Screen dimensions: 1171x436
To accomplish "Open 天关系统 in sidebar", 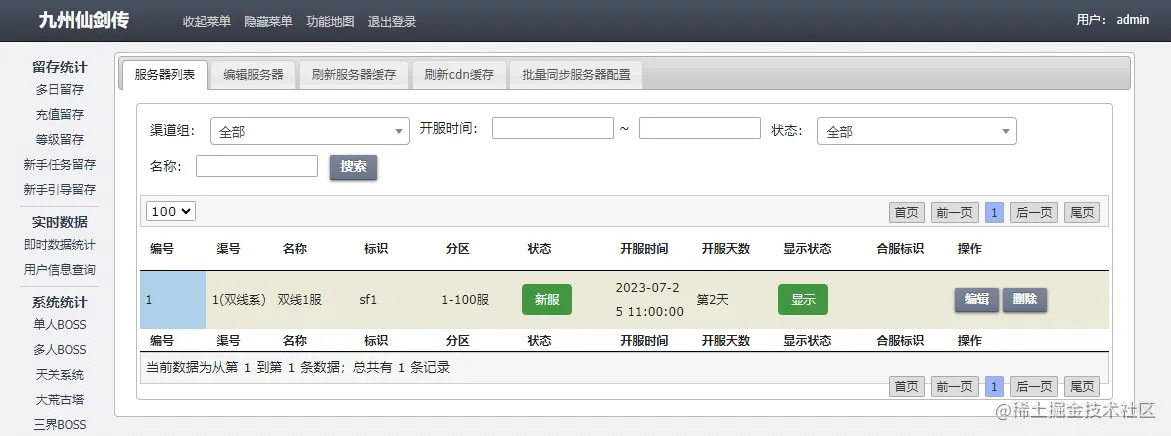I will pyautogui.click(x=60, y=375).
